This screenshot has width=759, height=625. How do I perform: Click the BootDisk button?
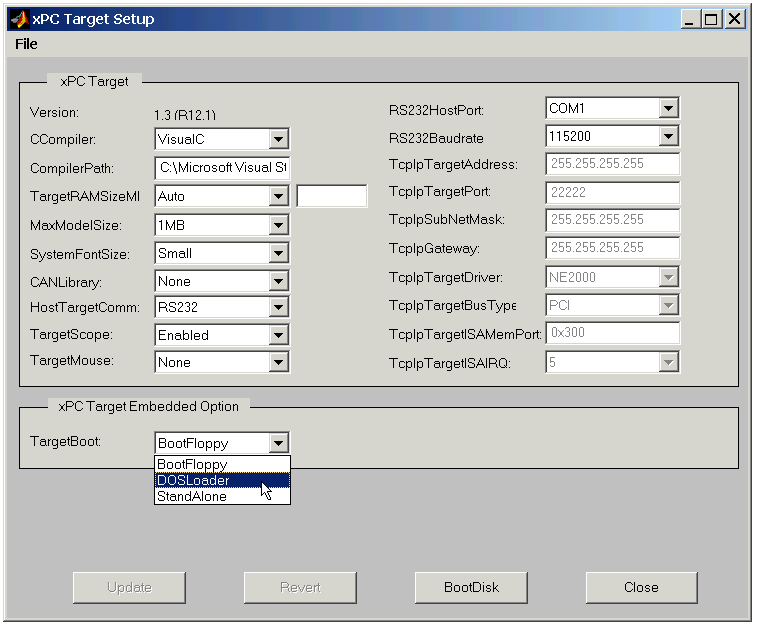471,588
